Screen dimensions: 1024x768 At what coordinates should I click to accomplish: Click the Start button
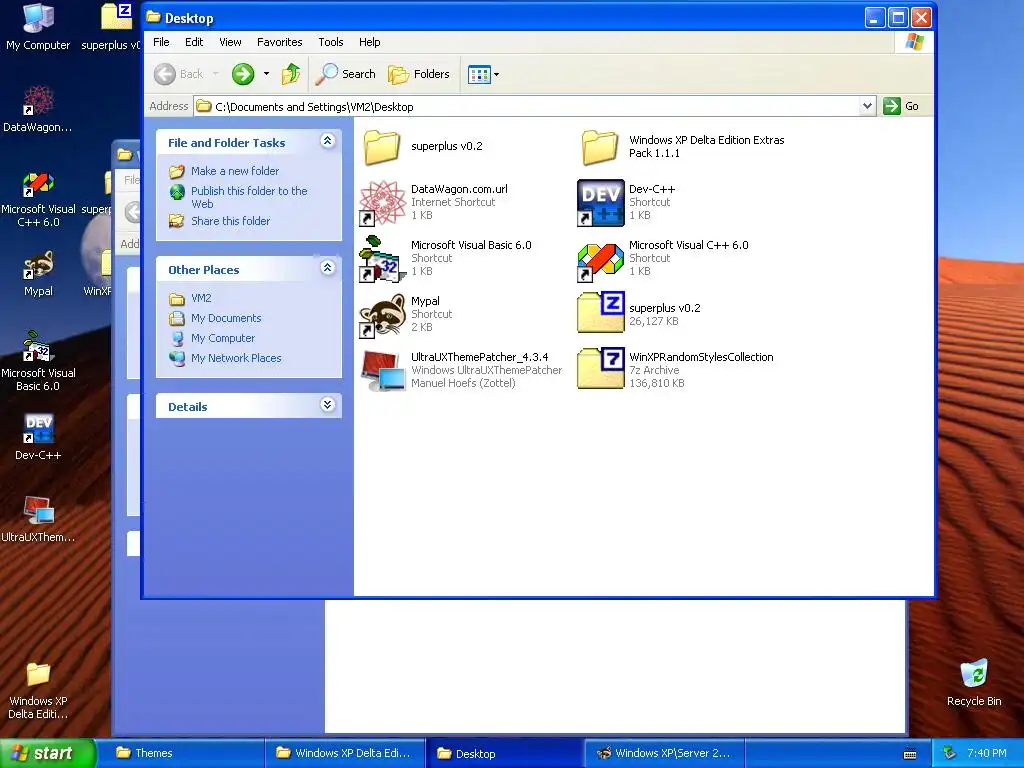[x=47, y=753]
